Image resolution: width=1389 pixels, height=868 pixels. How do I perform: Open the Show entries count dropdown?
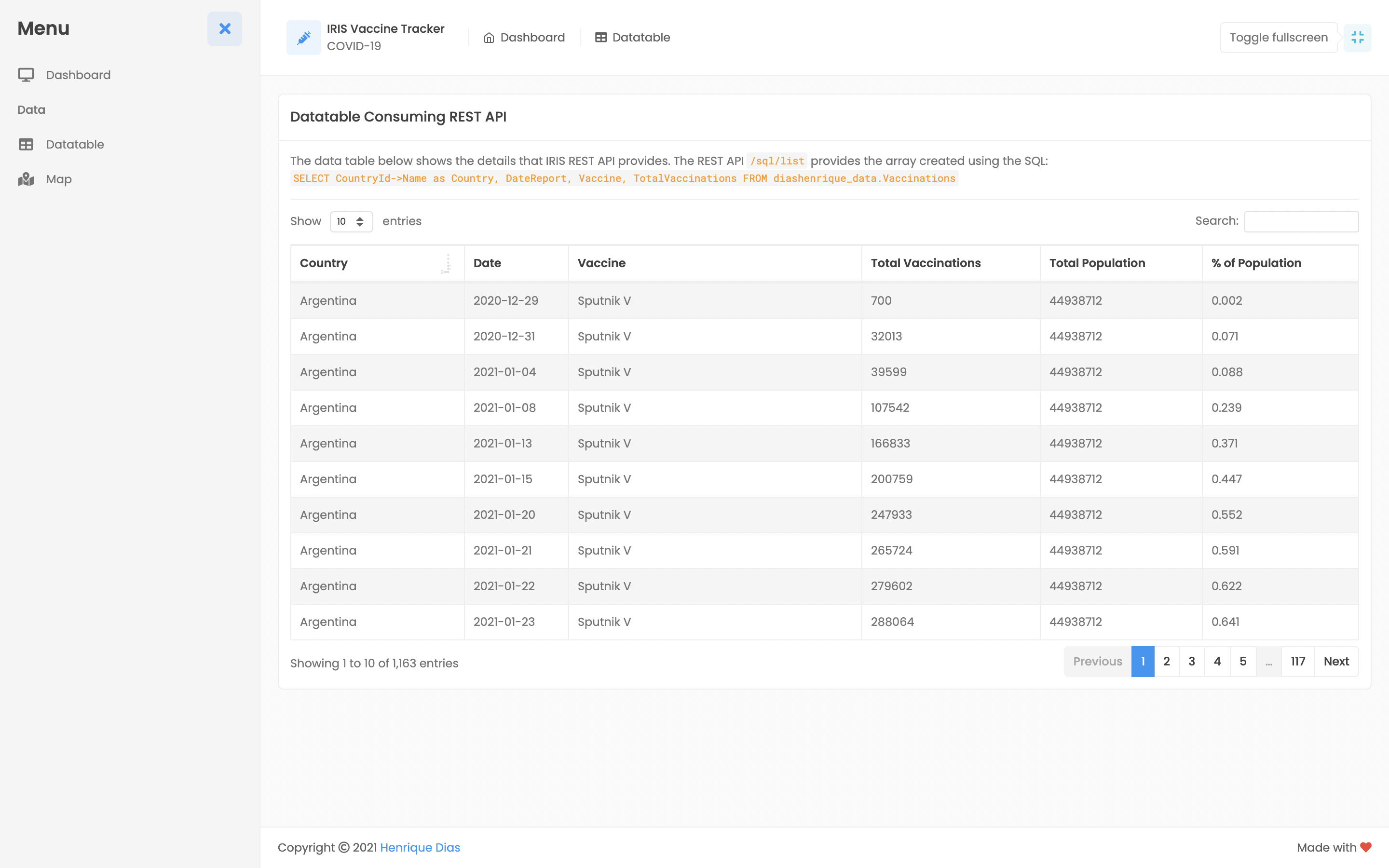click(x=351, y=222)
